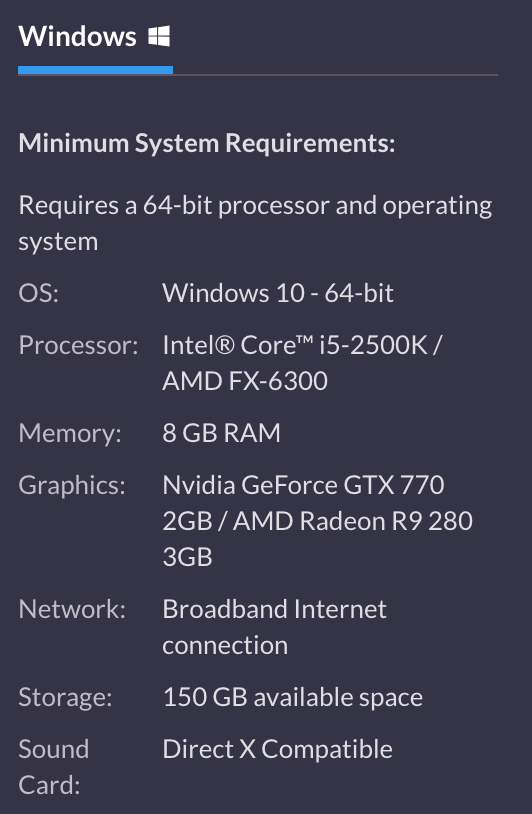Viewport: 532px width, 814px height.
Task: Click the Storage label
Action: [x=65, y=698]
